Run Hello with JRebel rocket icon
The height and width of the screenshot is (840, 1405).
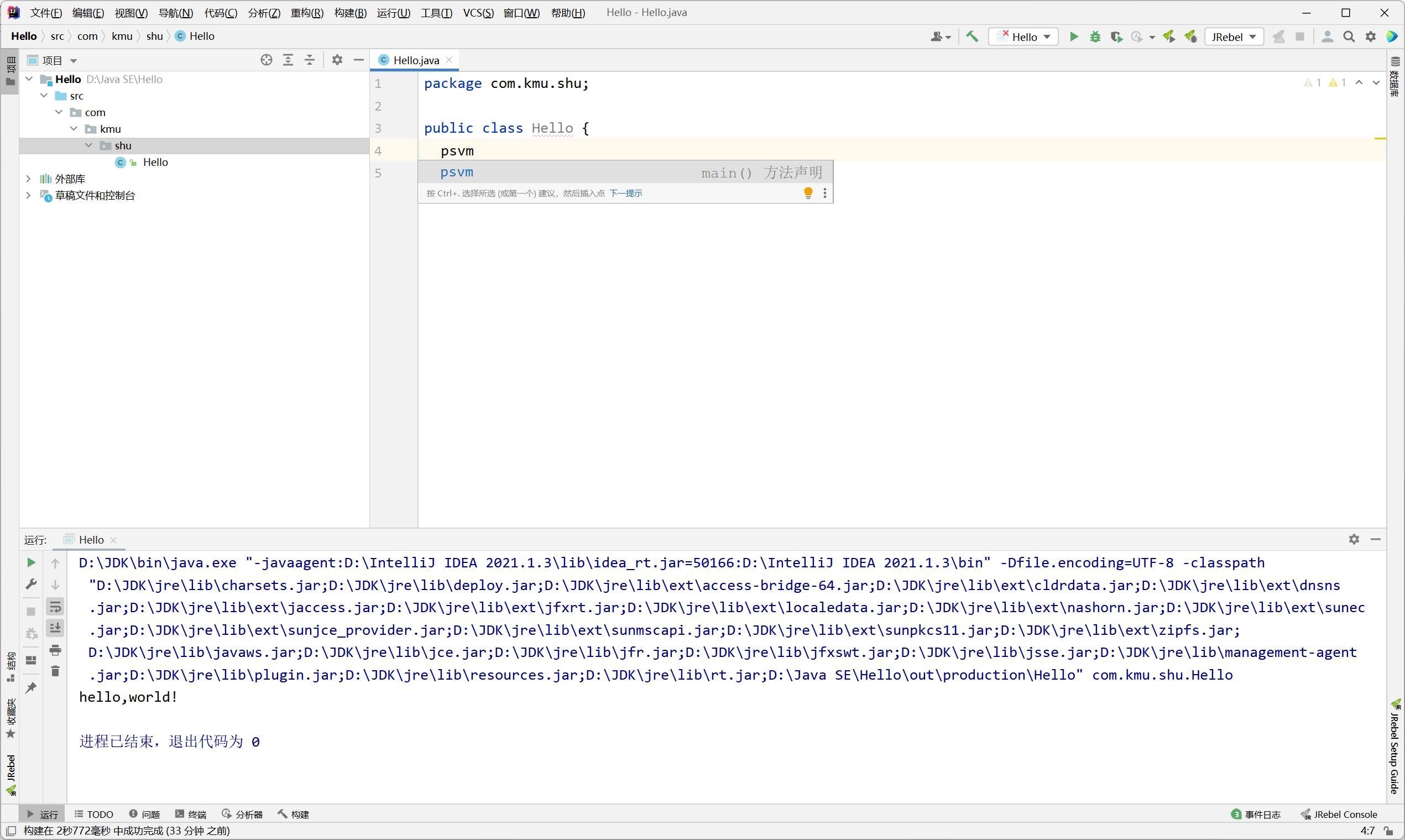1169,36
